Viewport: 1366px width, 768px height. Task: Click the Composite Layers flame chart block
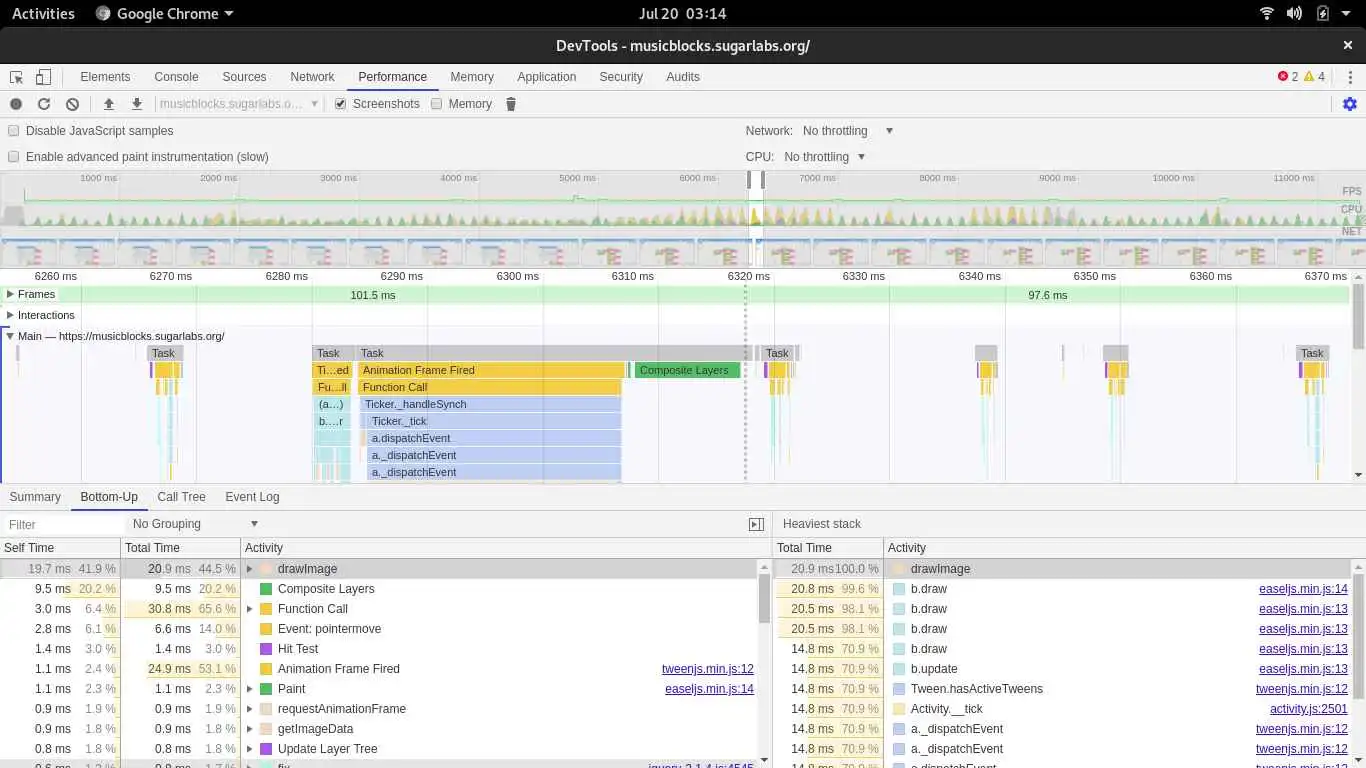tap(688, 370)
